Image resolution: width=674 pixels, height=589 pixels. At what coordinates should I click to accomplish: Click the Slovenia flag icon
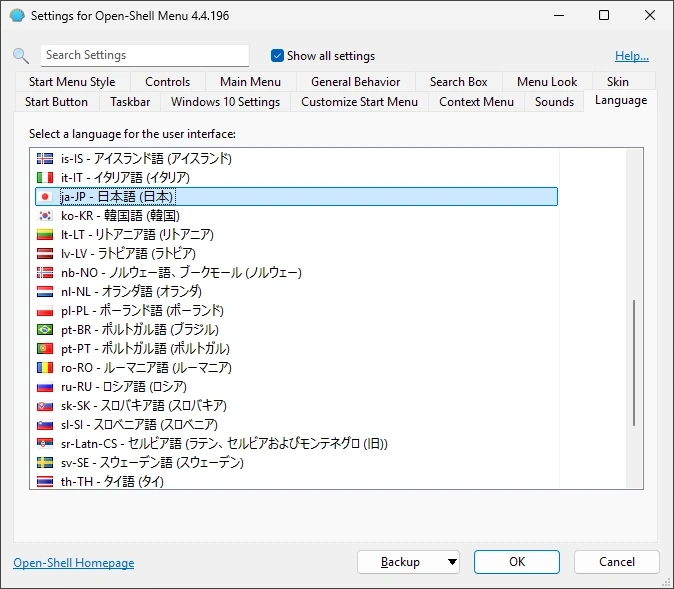[45, 424]
